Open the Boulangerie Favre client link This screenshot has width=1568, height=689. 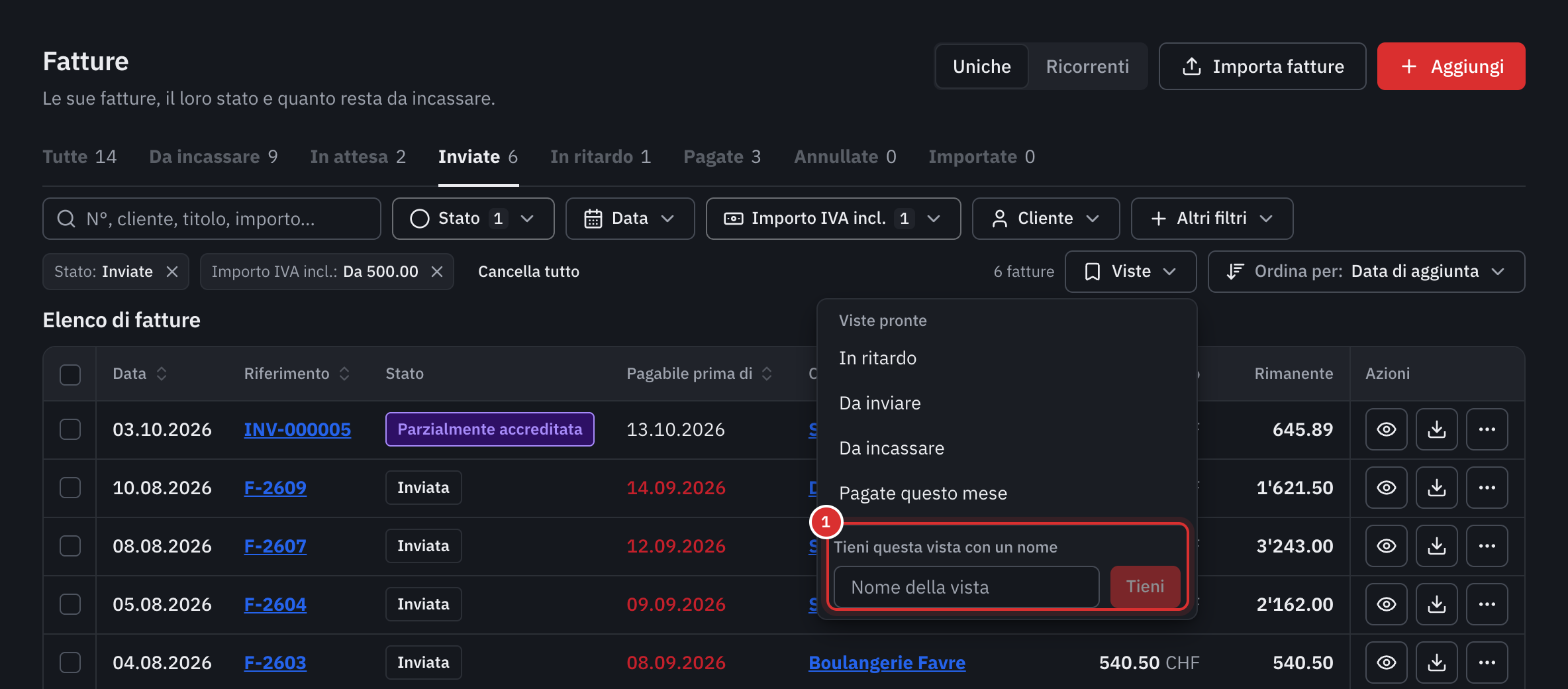(x=887, y=662)
